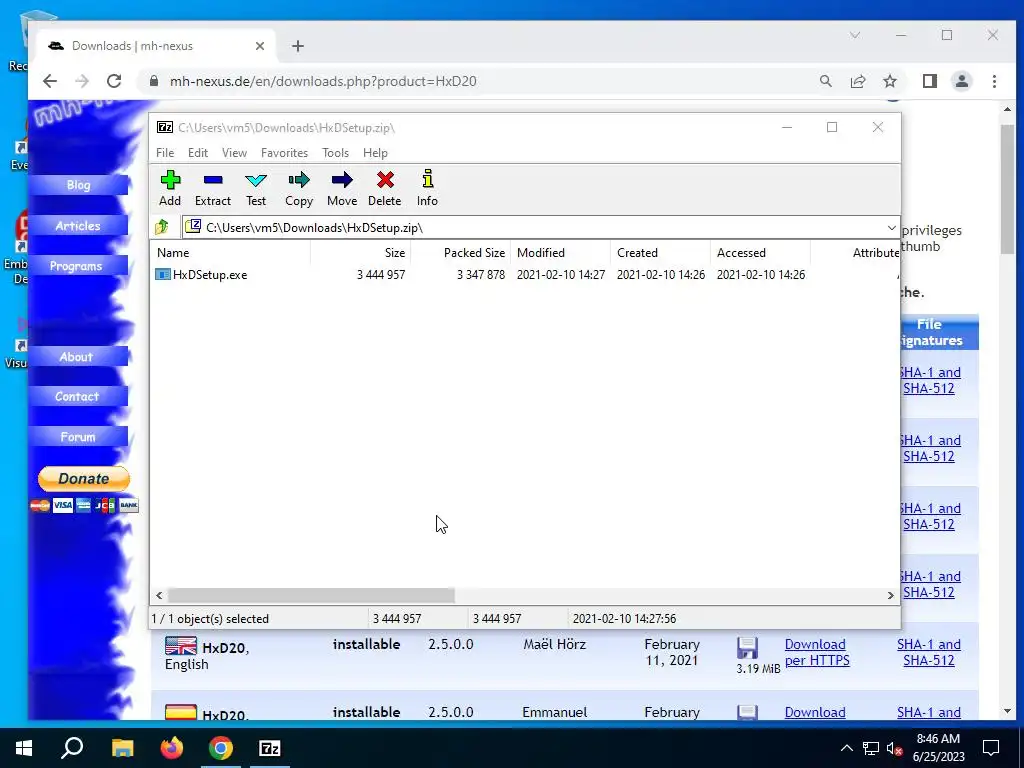The height and width of the screenshot is (768, 1024).
Task: Open the File menu in 7-Zip
Action: [165, 152]
